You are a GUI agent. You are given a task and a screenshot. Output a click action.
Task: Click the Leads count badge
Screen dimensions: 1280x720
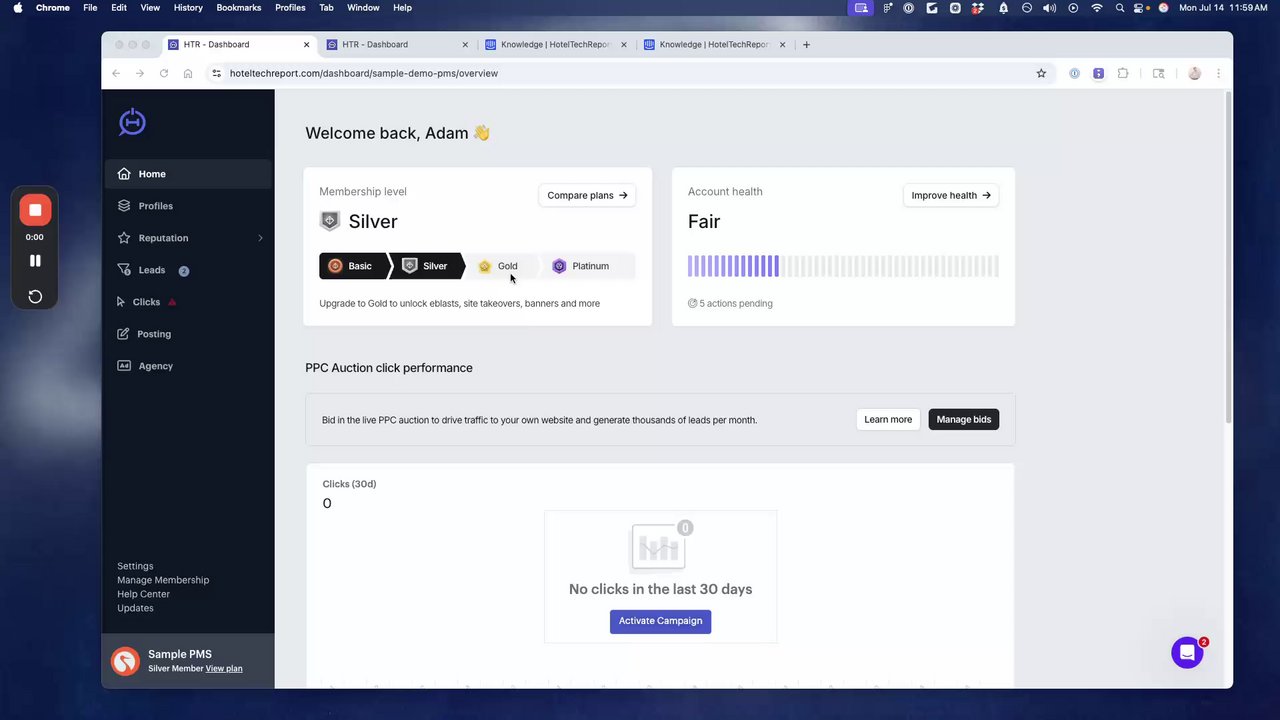pyautogui.click(x=184, y=271)
